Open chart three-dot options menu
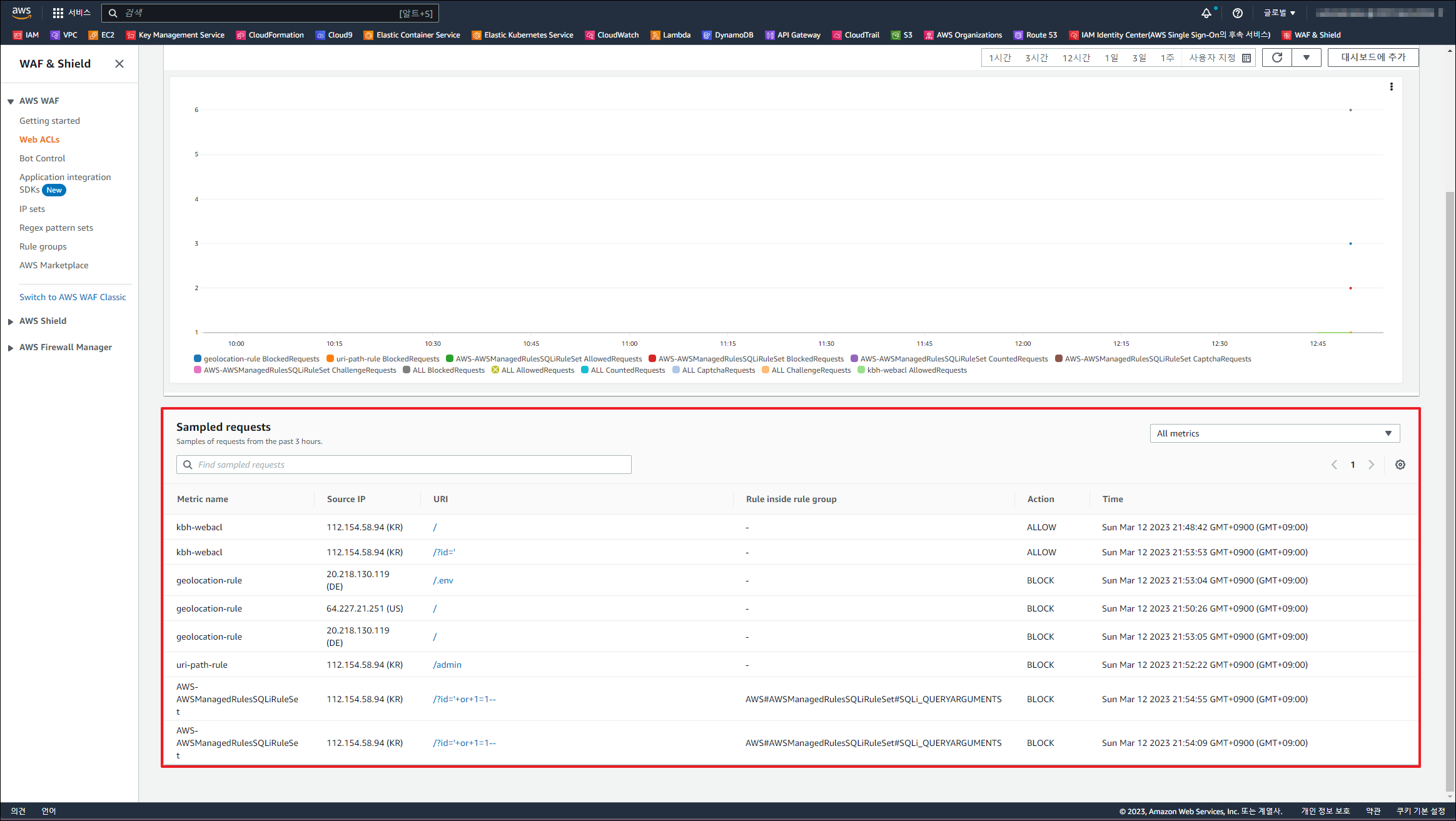 coord(1391,87)
